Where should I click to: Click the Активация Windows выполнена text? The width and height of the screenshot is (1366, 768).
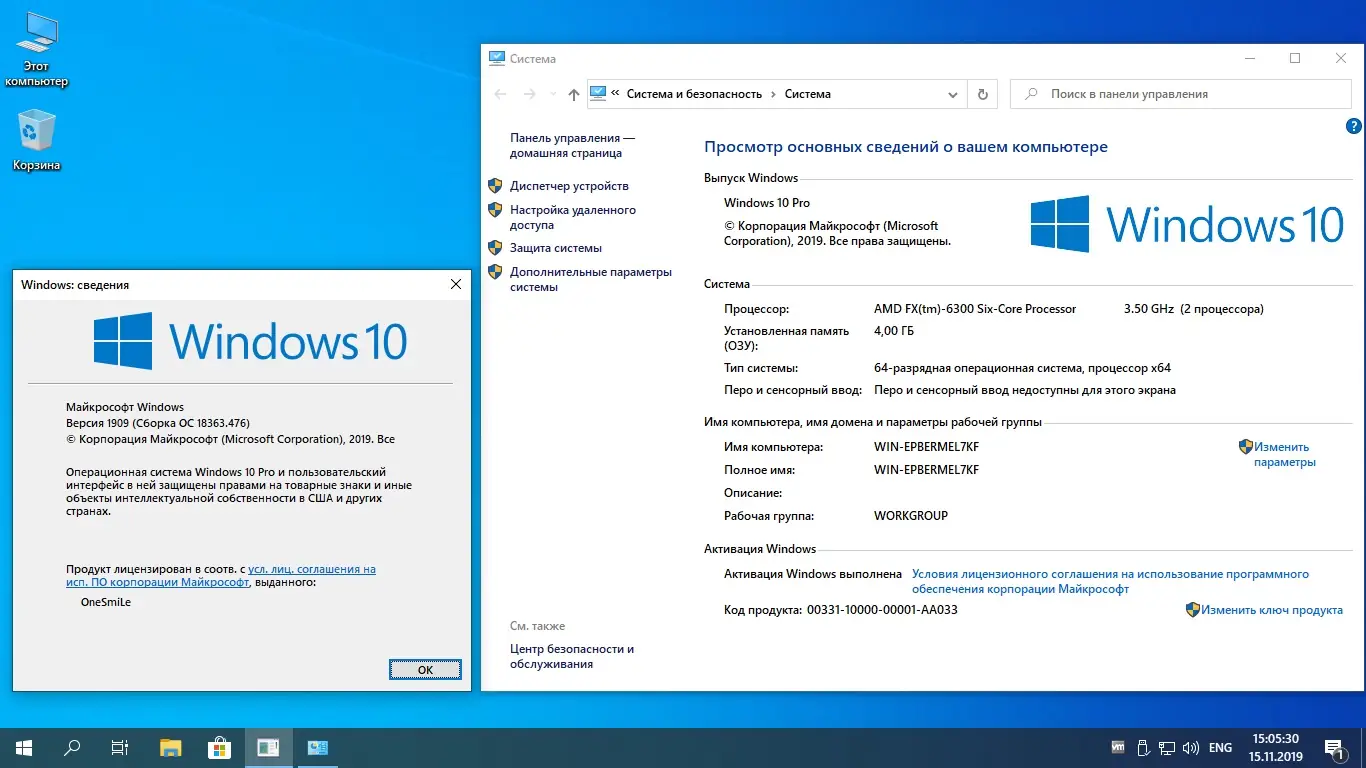[813, 574]
